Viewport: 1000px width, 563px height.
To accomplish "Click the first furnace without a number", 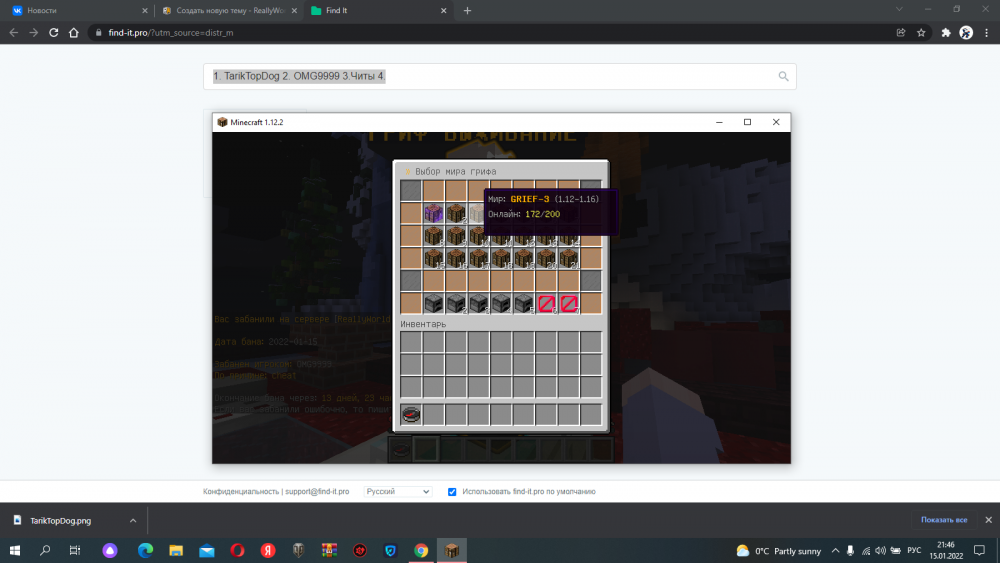I will pos(434,303).
